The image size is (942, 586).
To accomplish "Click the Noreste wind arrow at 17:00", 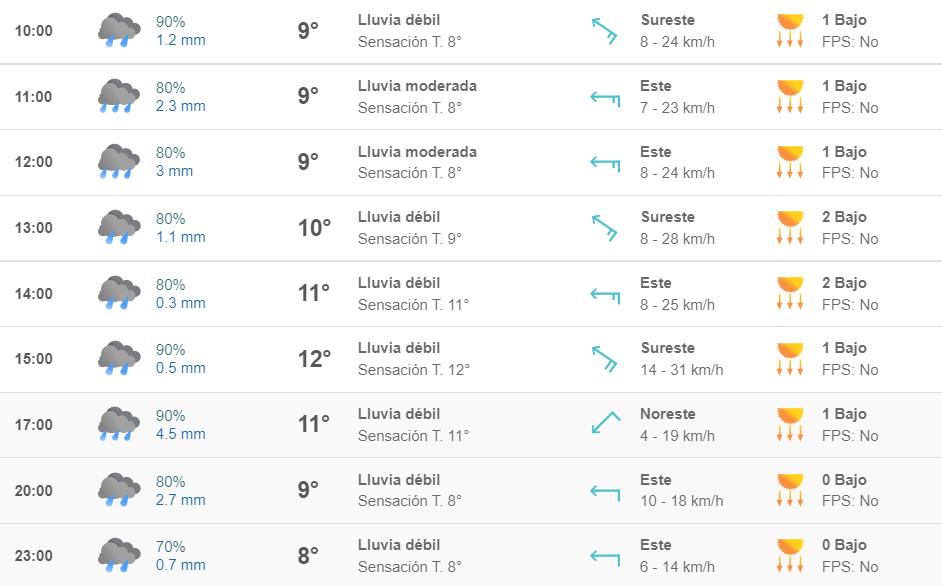I will [x=606, y=424].
